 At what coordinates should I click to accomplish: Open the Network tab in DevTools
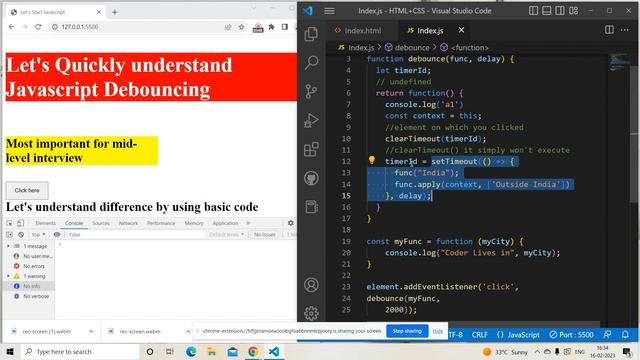tap(128, 223)
